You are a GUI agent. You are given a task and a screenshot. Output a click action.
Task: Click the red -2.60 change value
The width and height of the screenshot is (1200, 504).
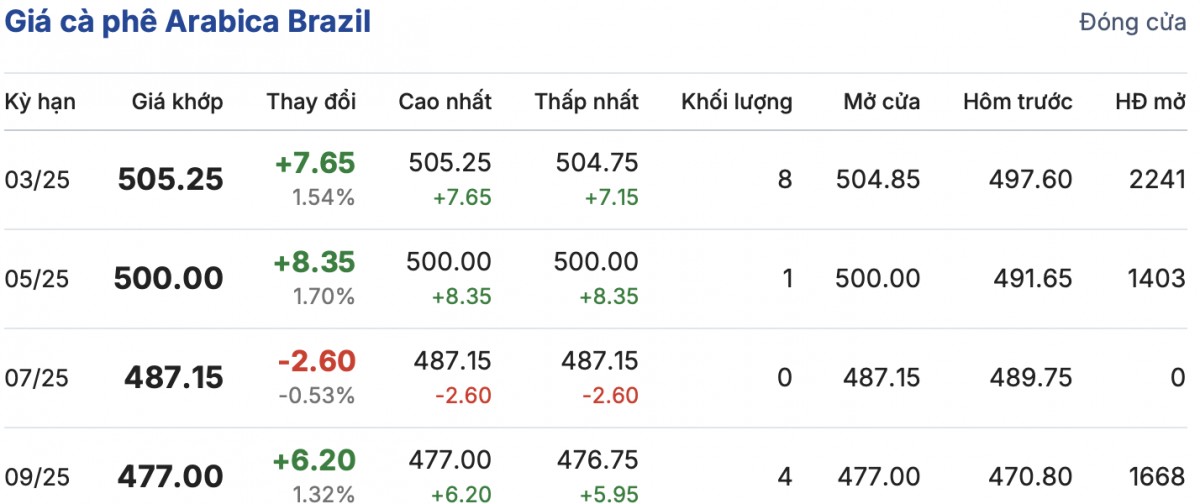click(x=316, y=361)
